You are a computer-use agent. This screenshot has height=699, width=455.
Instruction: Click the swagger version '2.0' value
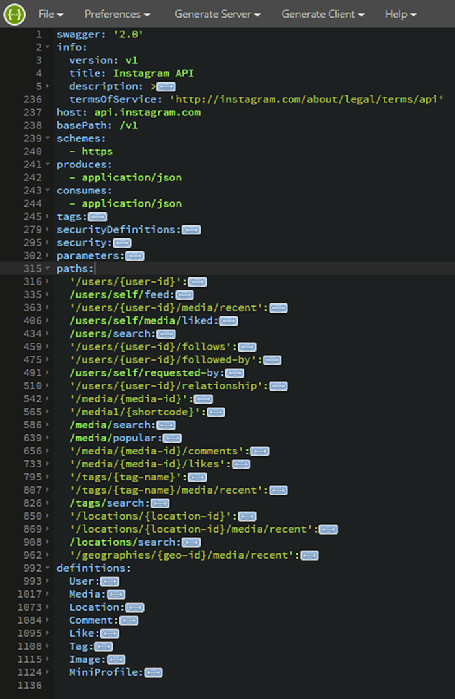[128, 34]
